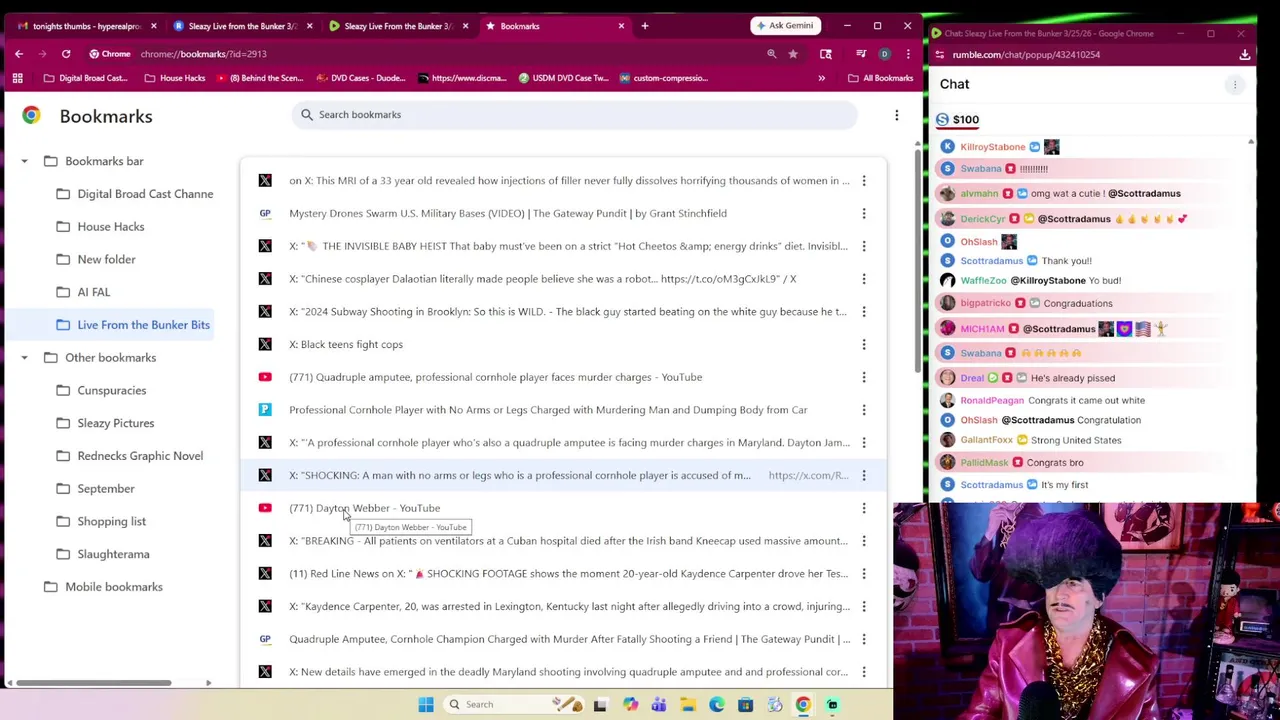1280x720 pixels.
Task: Open more actions for Black teens fight cops bookmark
Action: coord(864,344)
